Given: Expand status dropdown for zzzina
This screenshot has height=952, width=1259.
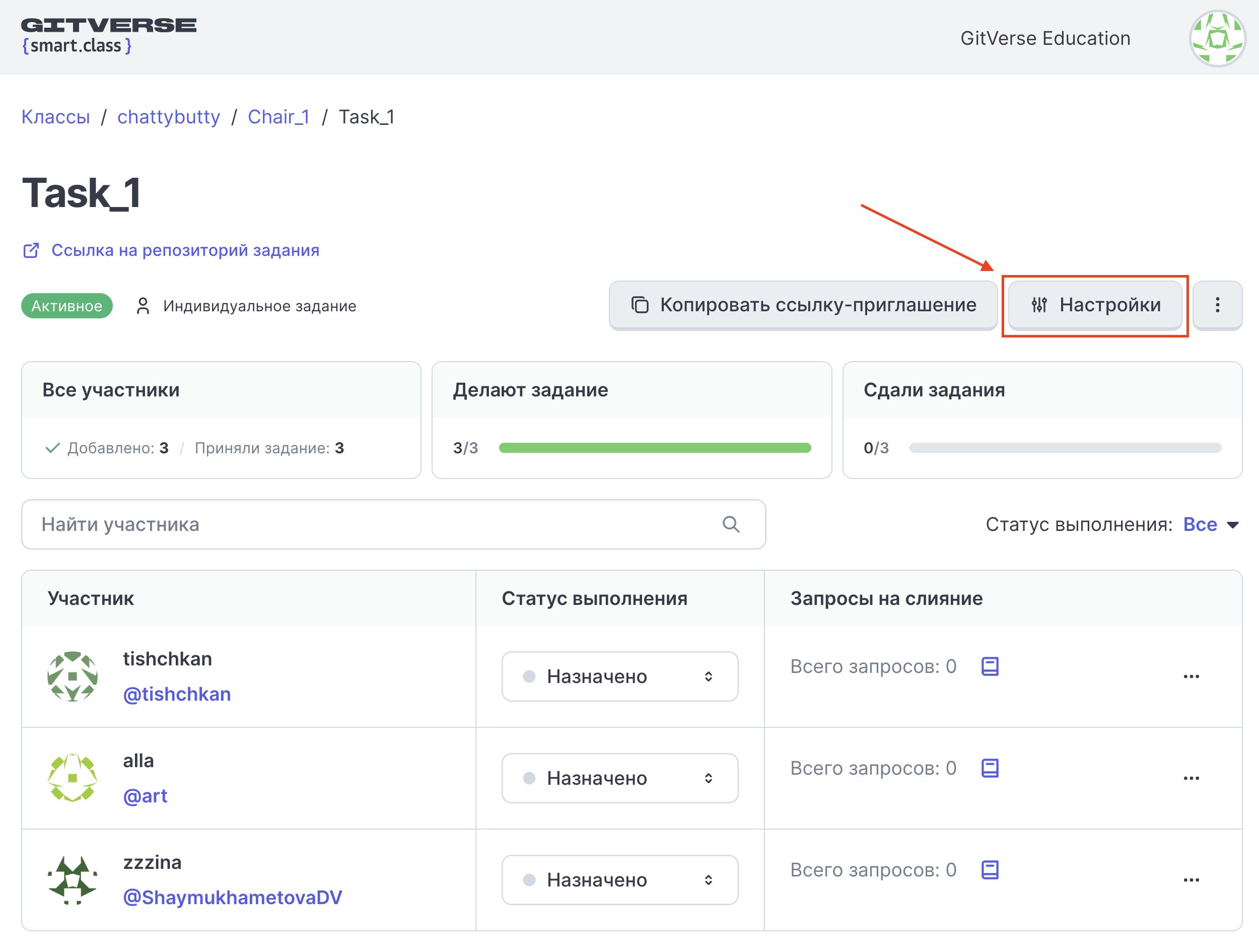Looking at the screenshot, I should 620,879.
